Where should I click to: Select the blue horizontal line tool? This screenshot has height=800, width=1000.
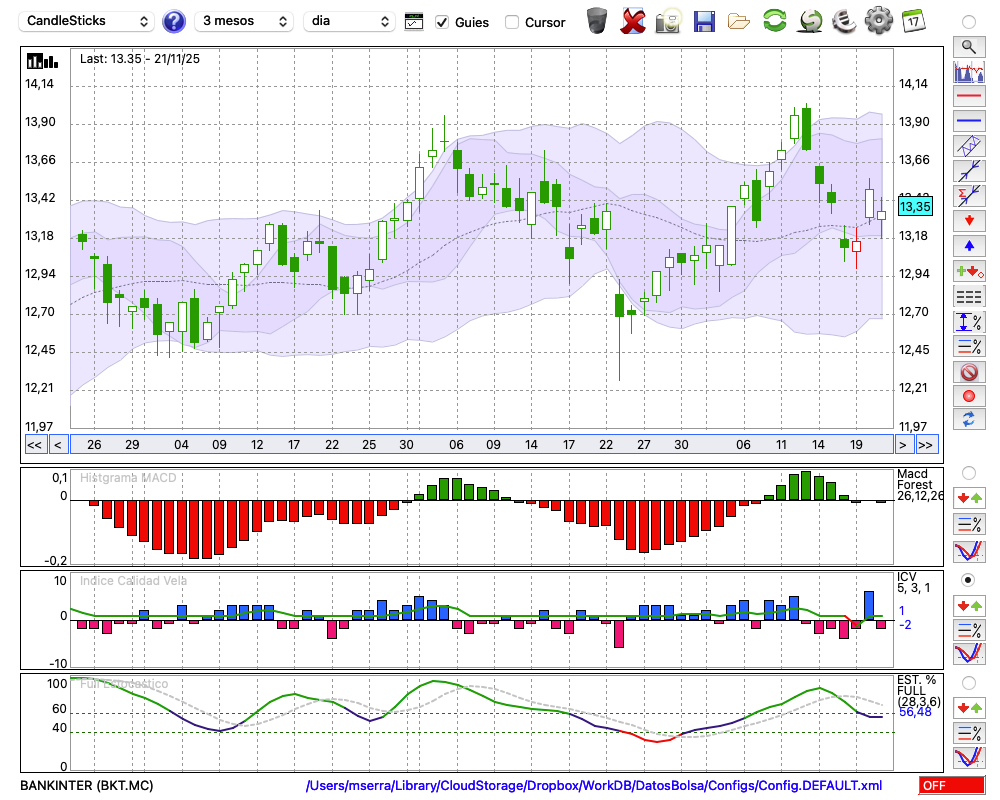(x=968, y=121)
